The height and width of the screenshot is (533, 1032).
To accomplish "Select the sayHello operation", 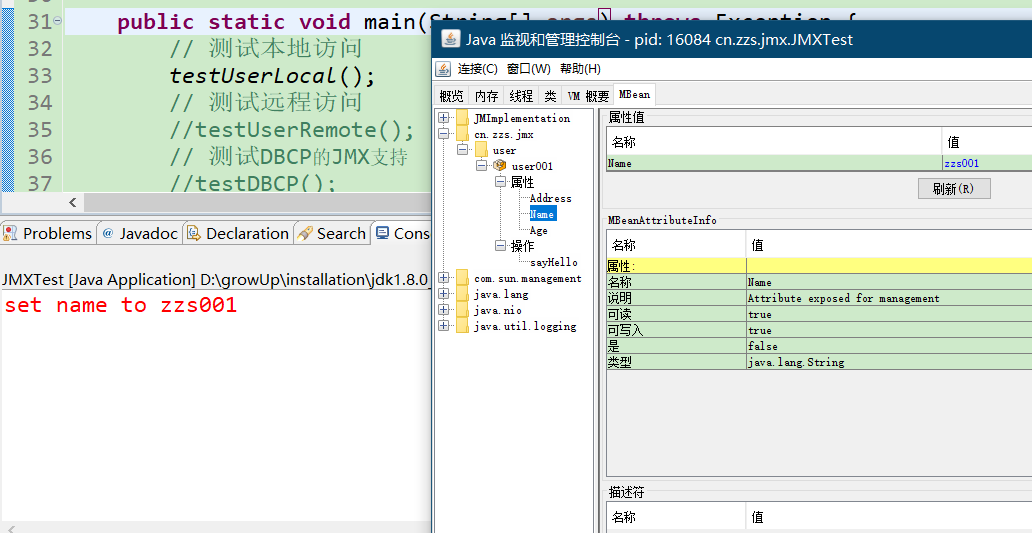I will 554,262.
